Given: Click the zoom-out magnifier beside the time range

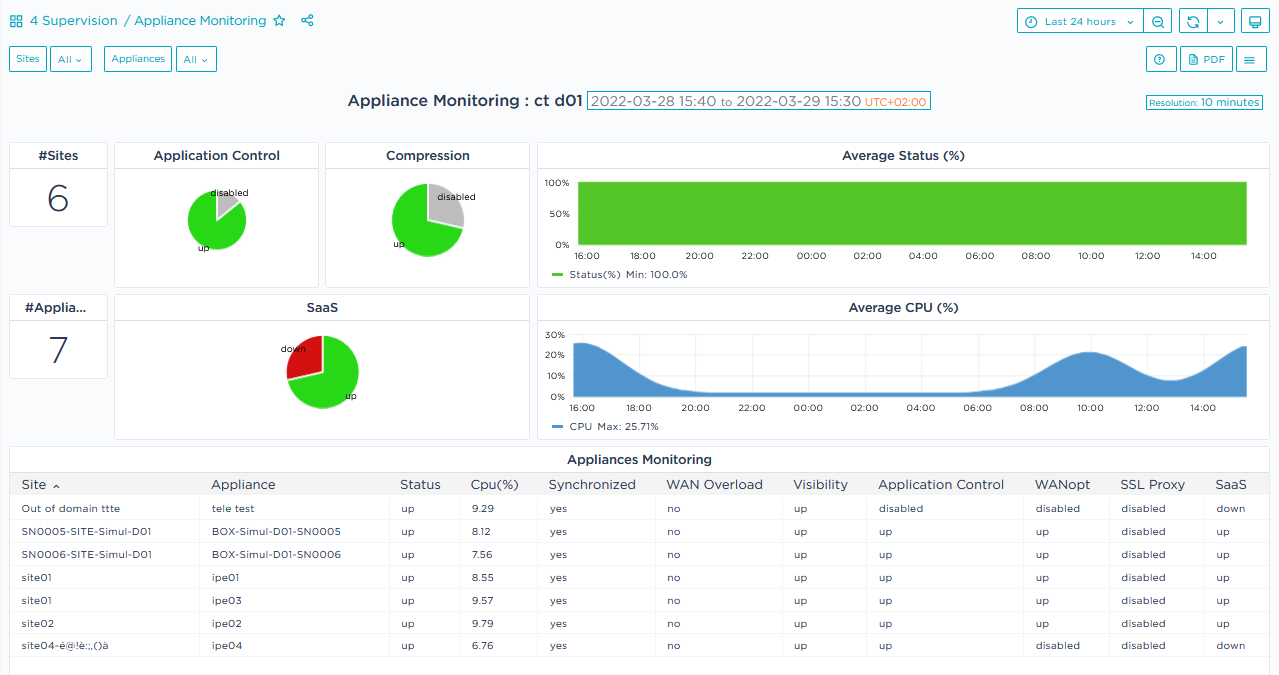Looking at the screenshot, I should (x=1157, y=20).
